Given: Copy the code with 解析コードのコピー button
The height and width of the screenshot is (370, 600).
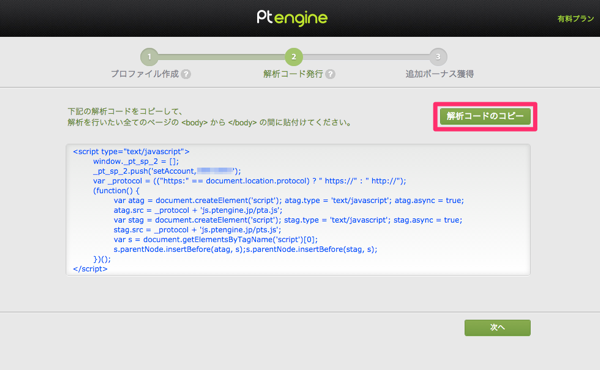Looking at the screenshot, I should pyautogui.click(x=485, y=116).
